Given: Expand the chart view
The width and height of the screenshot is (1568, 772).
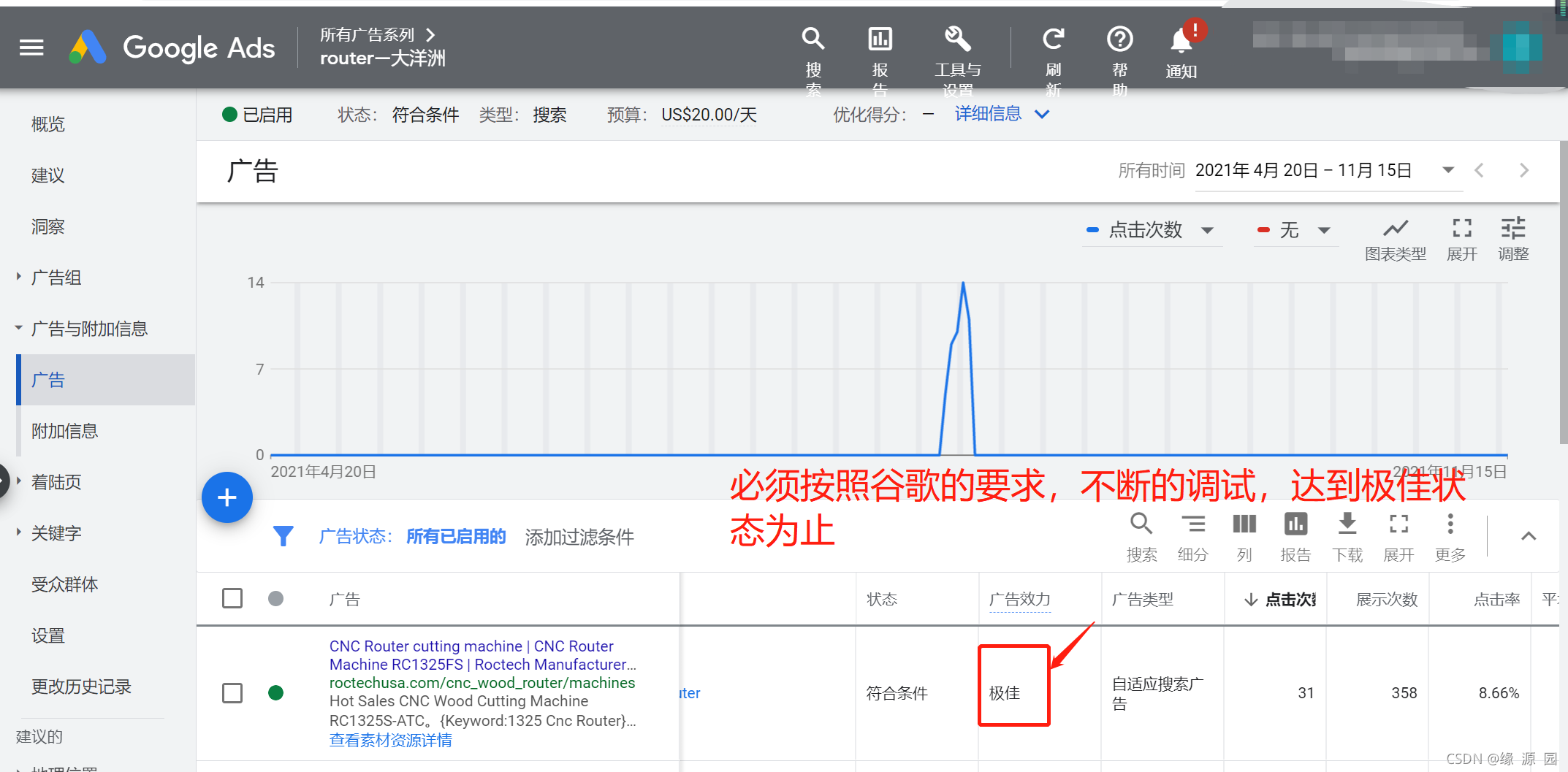Looking at the screenshot, I should point(1462,228).
